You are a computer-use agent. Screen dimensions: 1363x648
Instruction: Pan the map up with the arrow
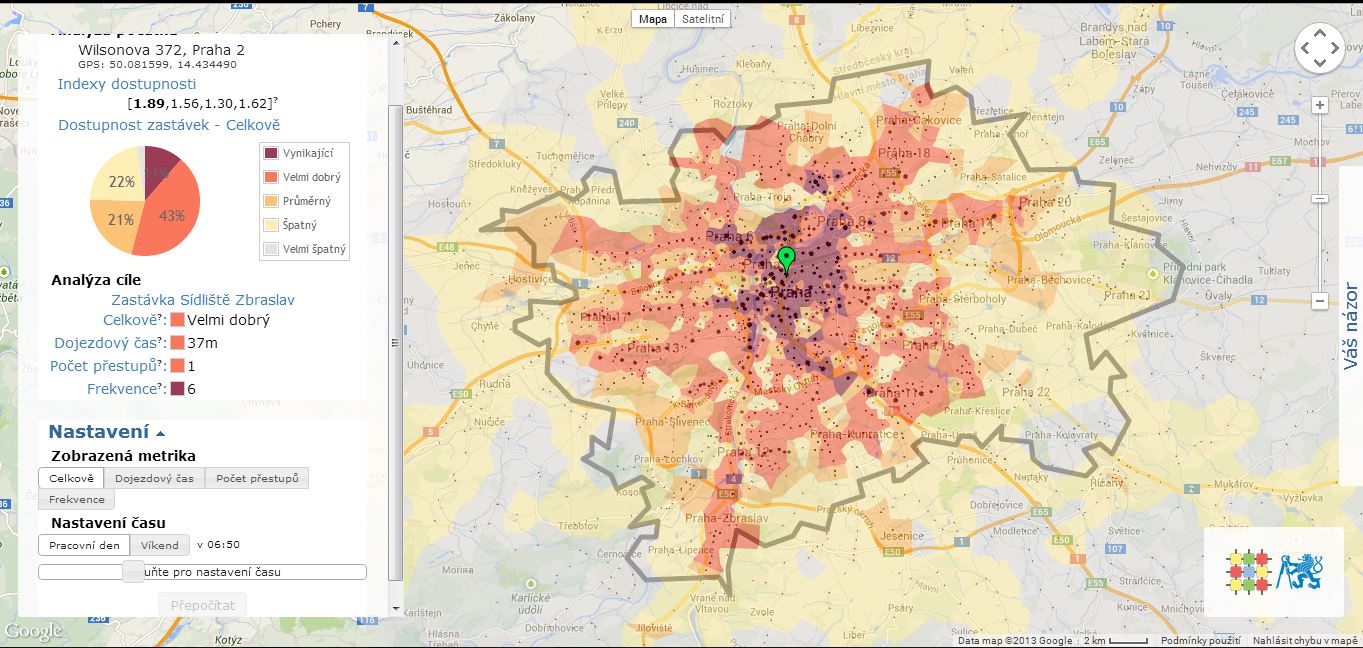click(x=1320, y=34)
